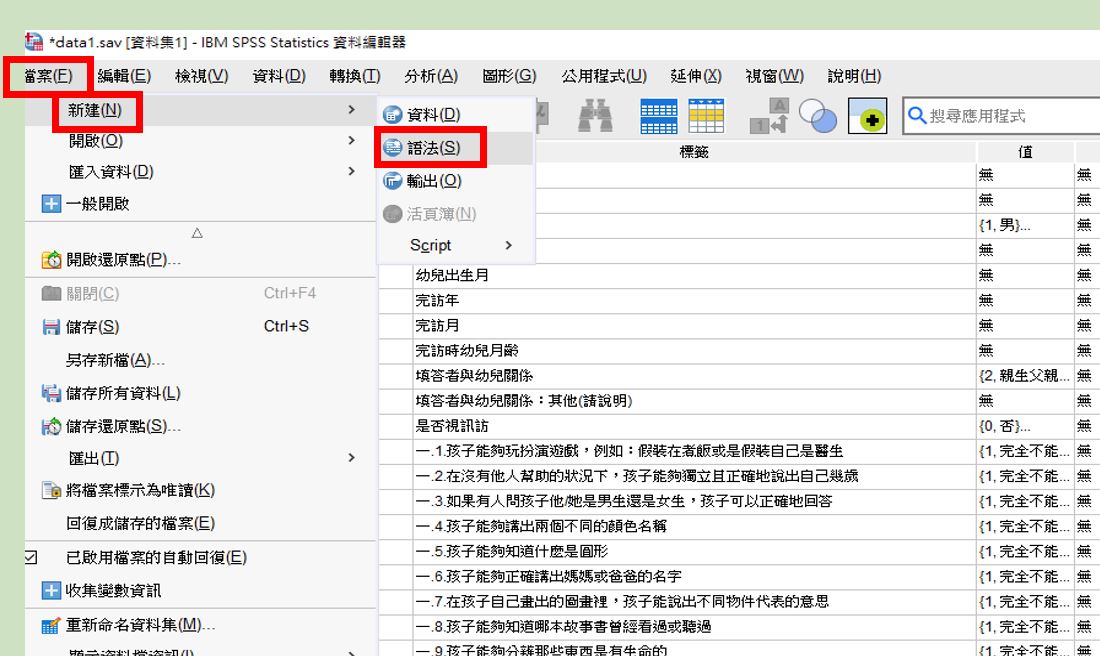Toggle 已啟用檔案的自動回復 checkbox
1100x656 pixels.
[31, 558]
